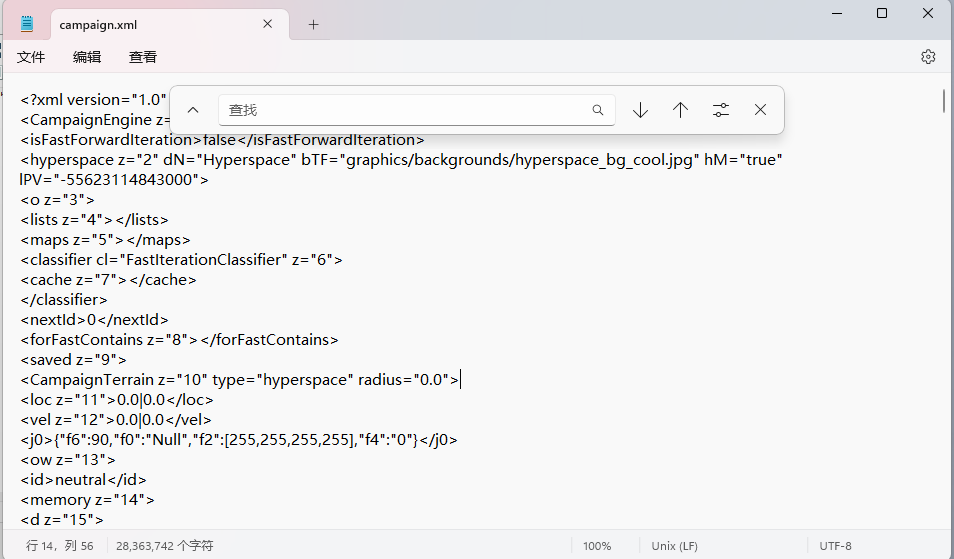Screen dimensions: 954x559
Task: Click the UTF-8 encoding indicator
Action: 835,546
